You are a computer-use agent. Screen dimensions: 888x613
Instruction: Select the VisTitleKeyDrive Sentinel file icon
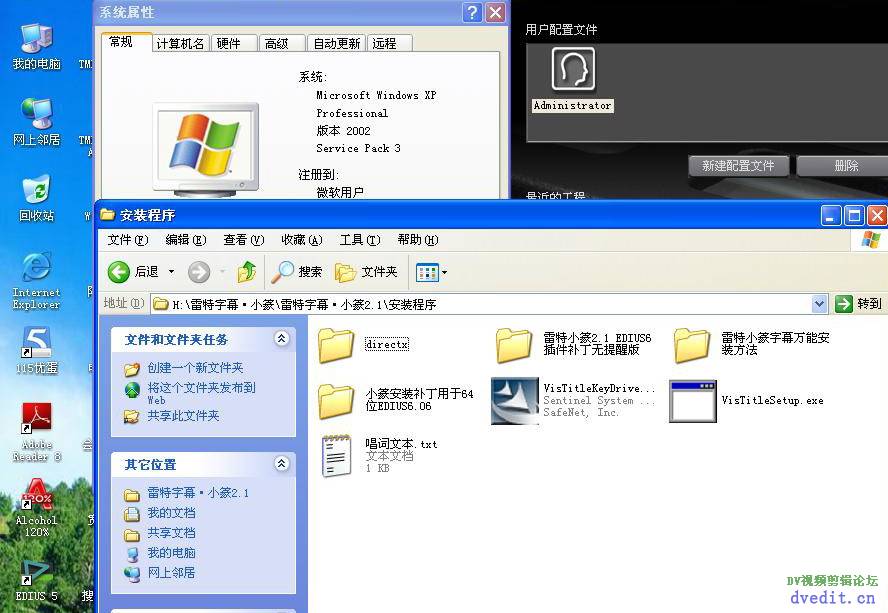click(x=515, y=401)
